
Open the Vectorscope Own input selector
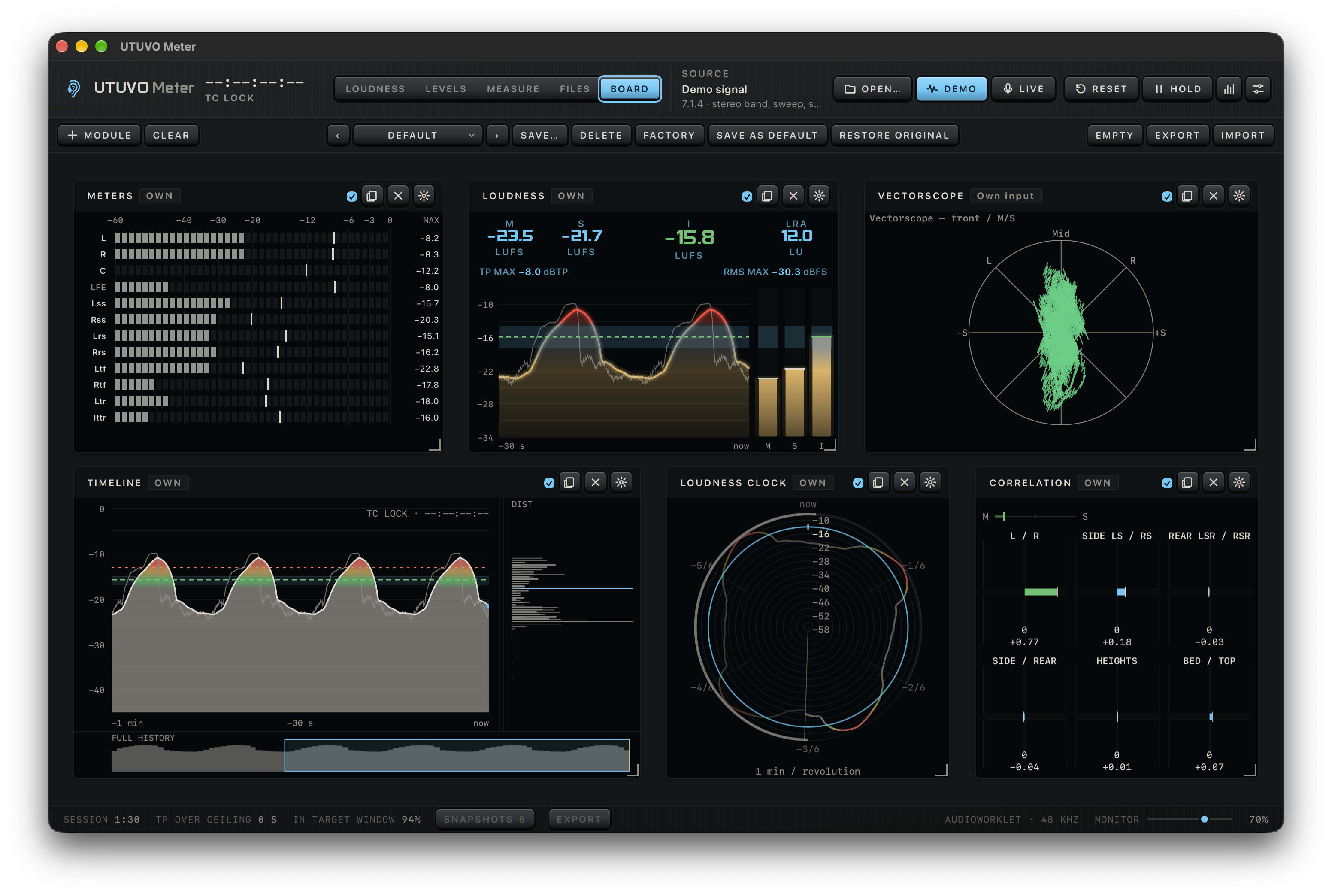tap(1005, 196)
